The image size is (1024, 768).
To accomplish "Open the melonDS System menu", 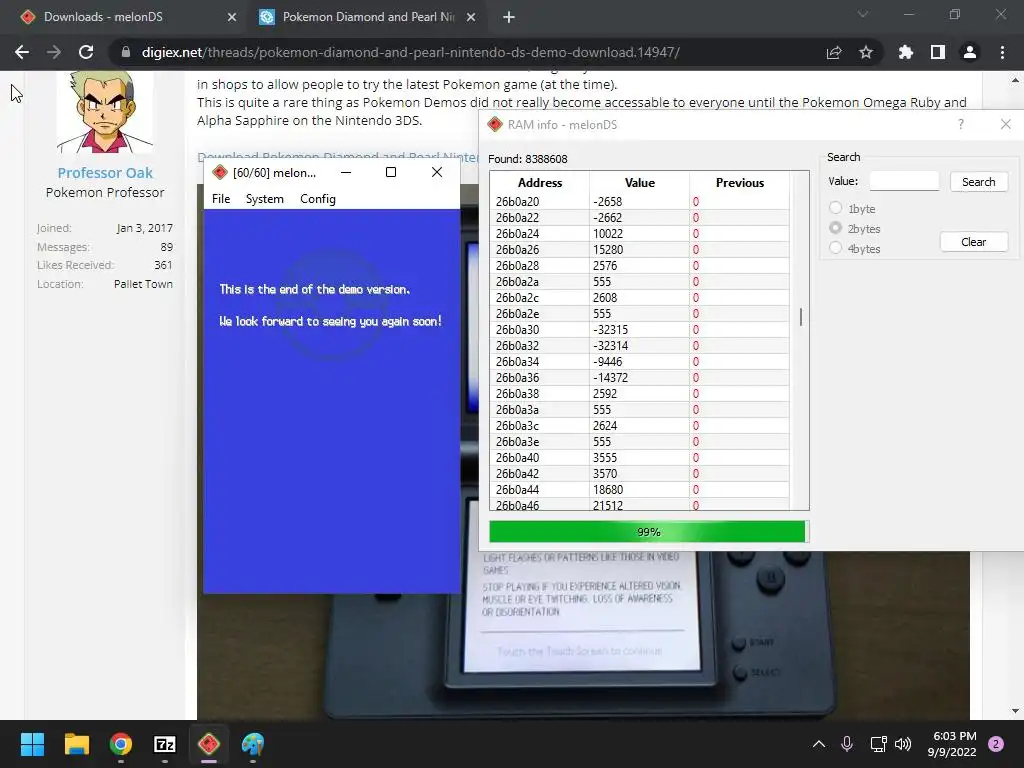I will [x=264, y=199].
